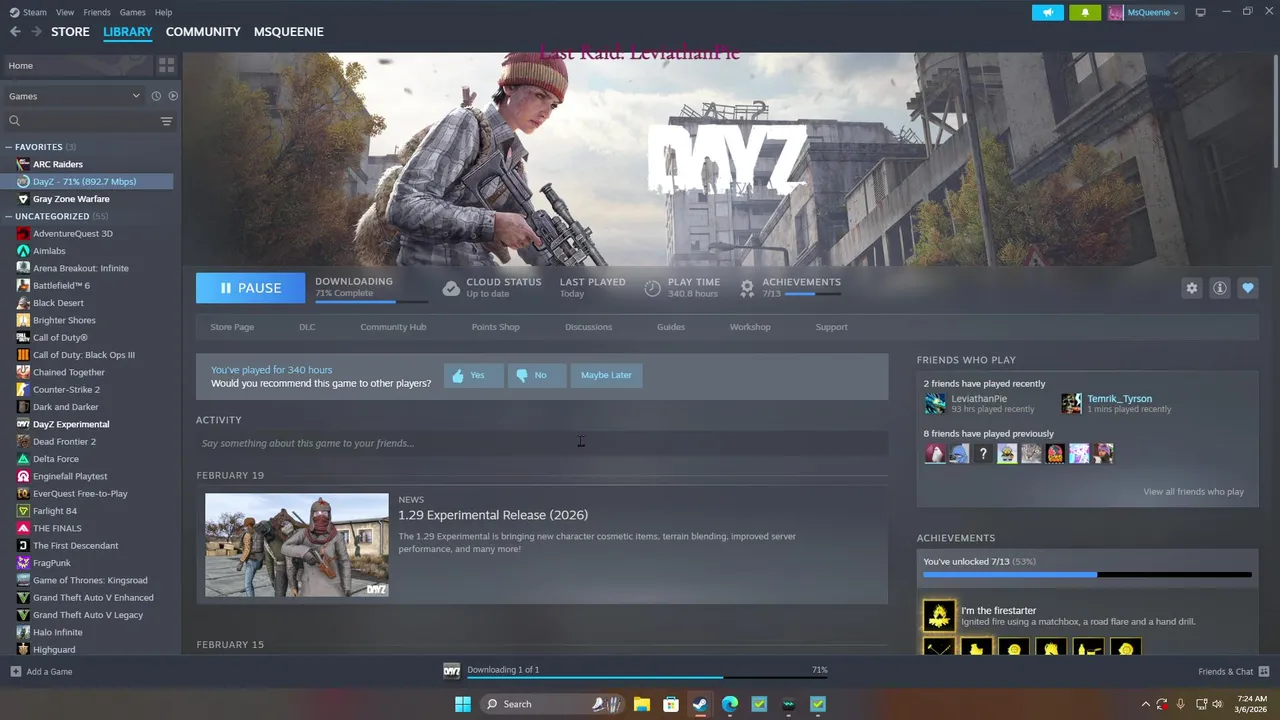Open Microsoft Edge from taskbar

730,704
